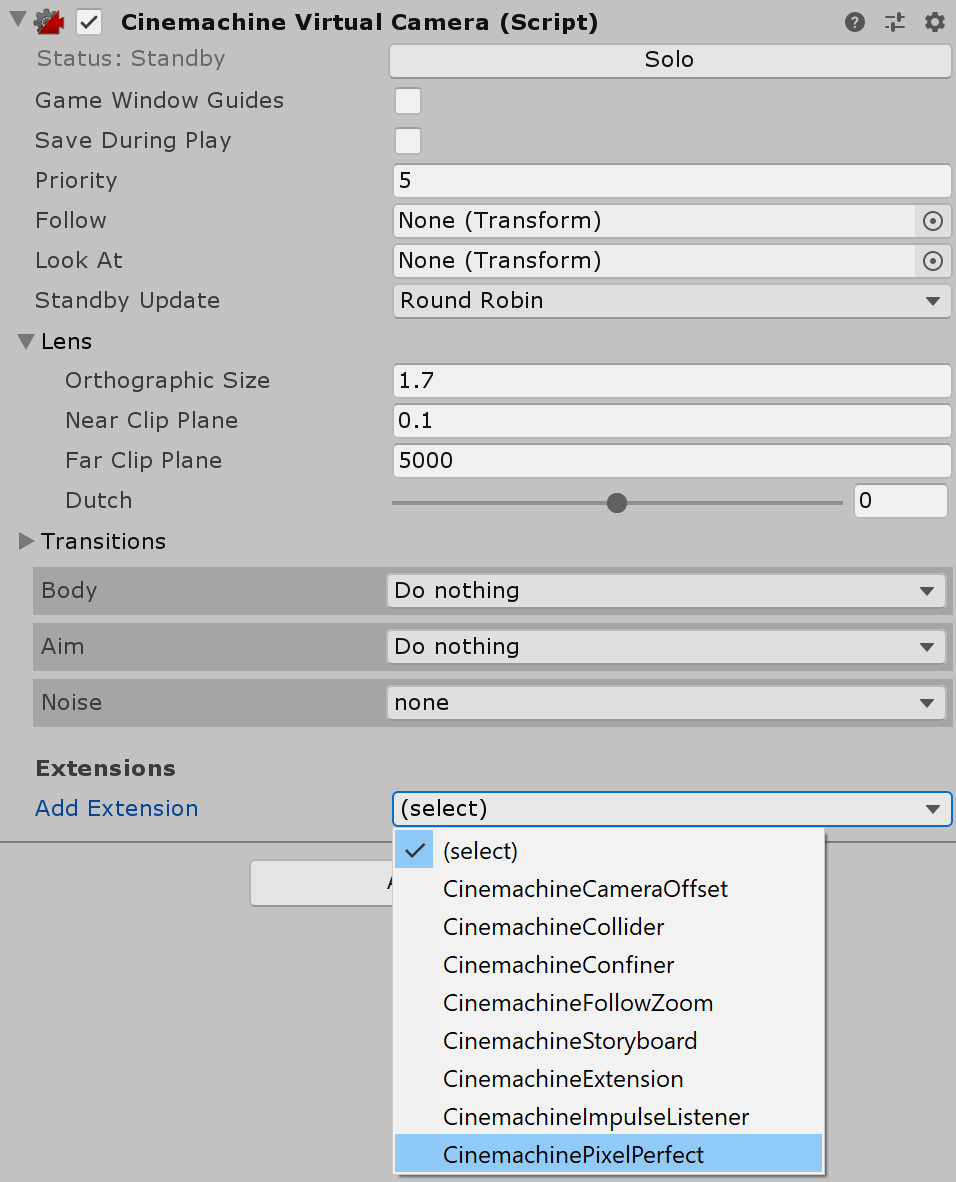Click the Follow object picker icon
The width and height of the screenshot is (956, 1182).
(932, 221)
